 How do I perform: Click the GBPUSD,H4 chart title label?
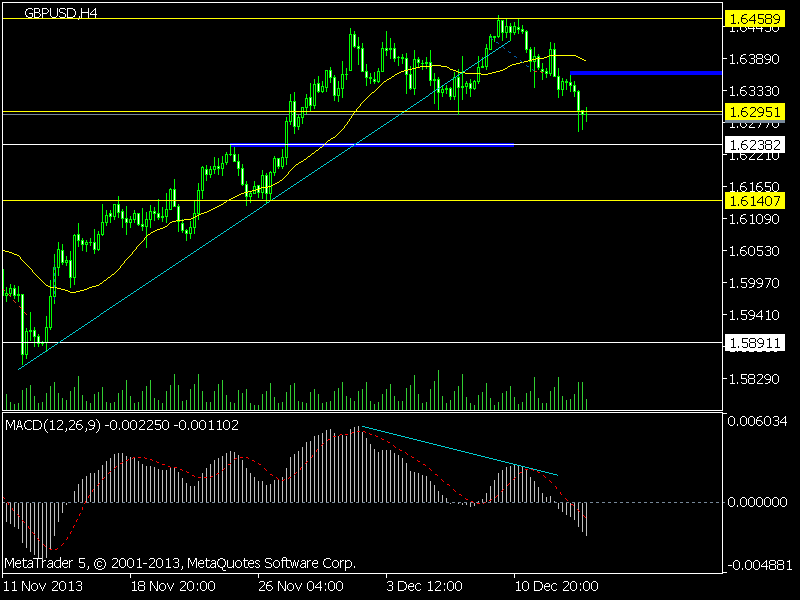61,13
